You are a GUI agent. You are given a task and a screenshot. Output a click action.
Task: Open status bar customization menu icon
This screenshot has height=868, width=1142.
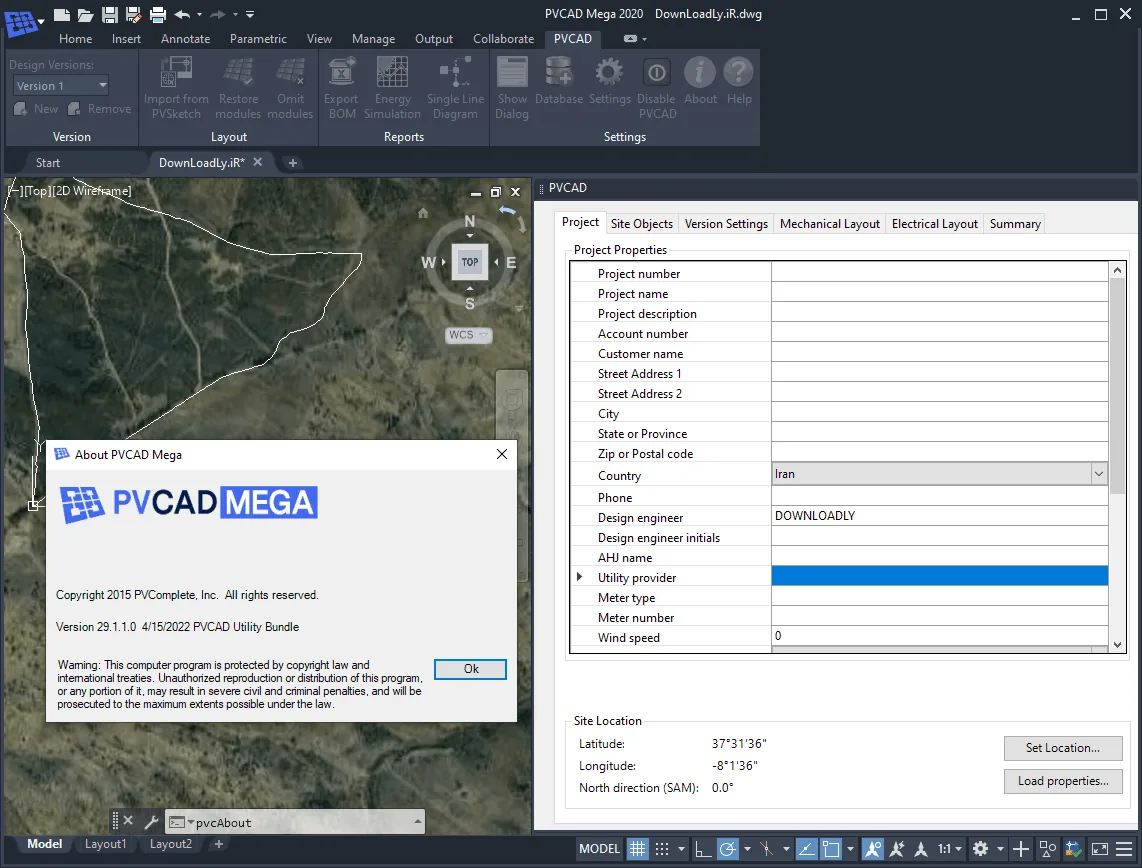point(1125,848)
